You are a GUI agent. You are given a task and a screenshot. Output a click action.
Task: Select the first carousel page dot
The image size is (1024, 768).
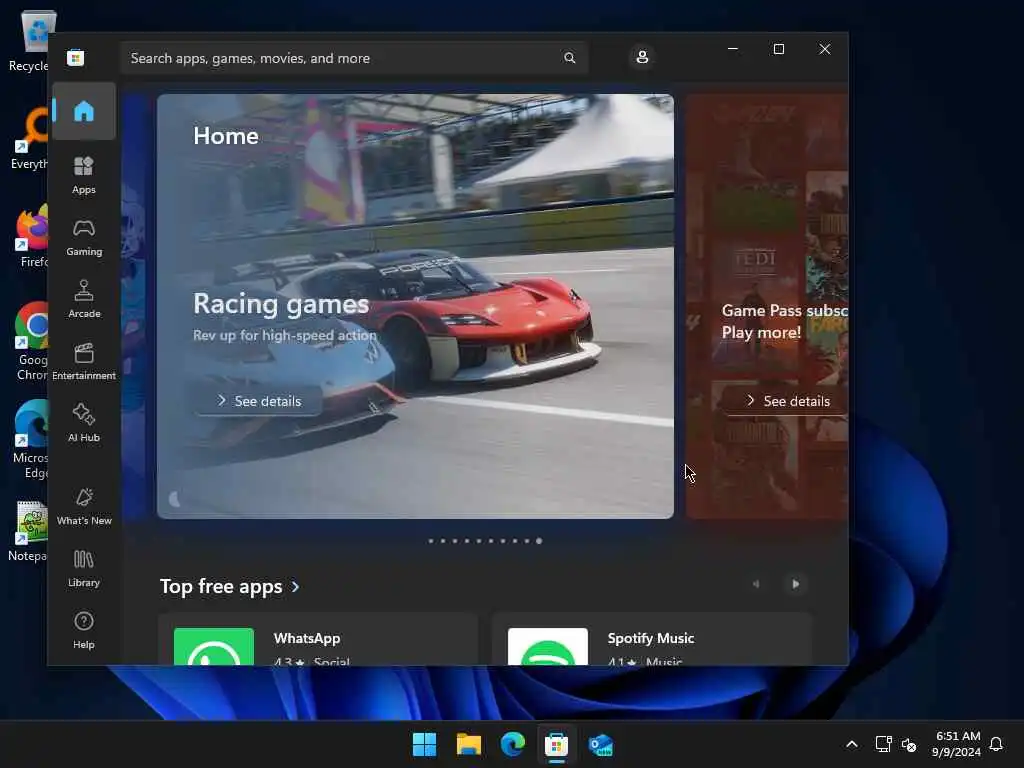pos(431,541)
